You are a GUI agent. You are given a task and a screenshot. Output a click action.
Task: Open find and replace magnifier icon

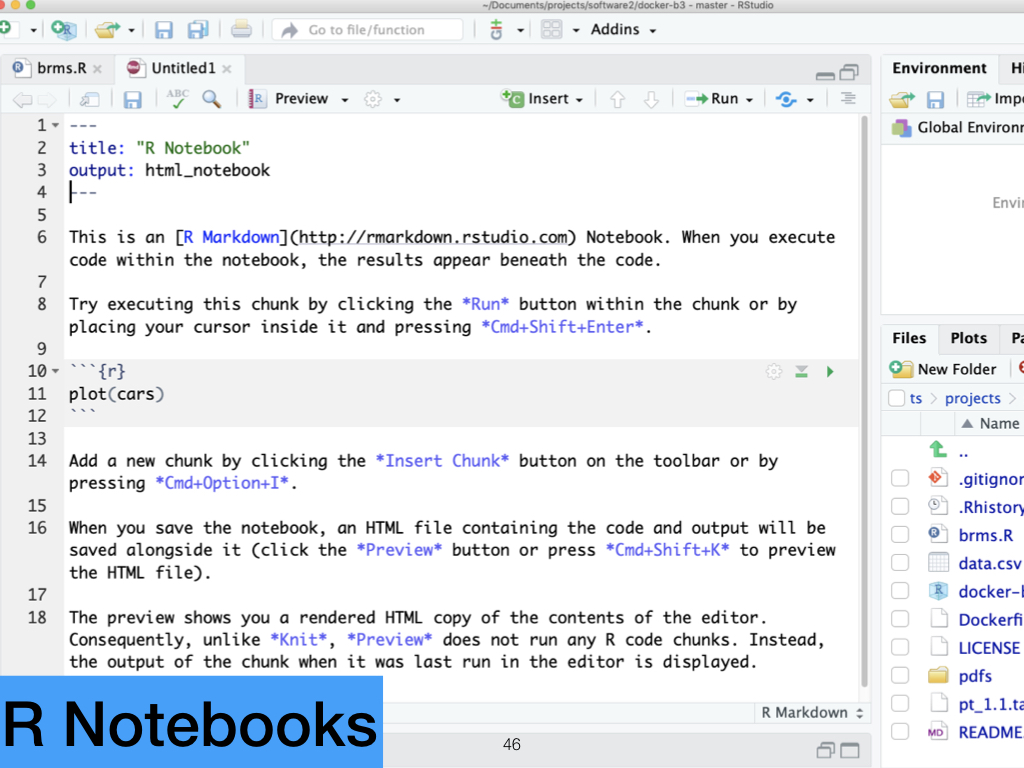[x=212, y=99]
